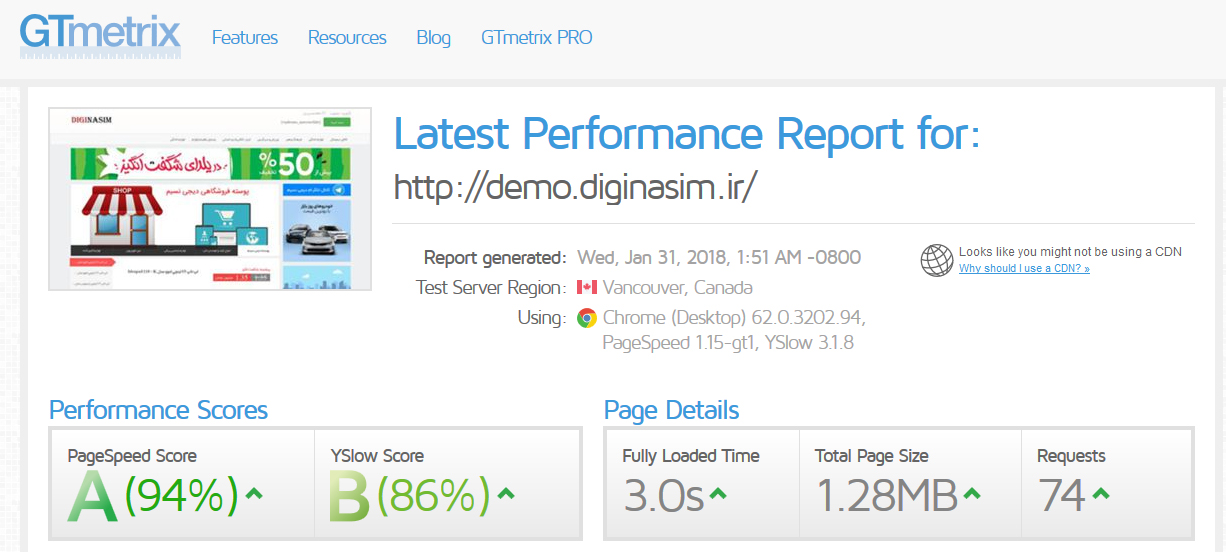
Task: Follow the 'Why should I use a CDN?' link
Action: pos(1024,269)
